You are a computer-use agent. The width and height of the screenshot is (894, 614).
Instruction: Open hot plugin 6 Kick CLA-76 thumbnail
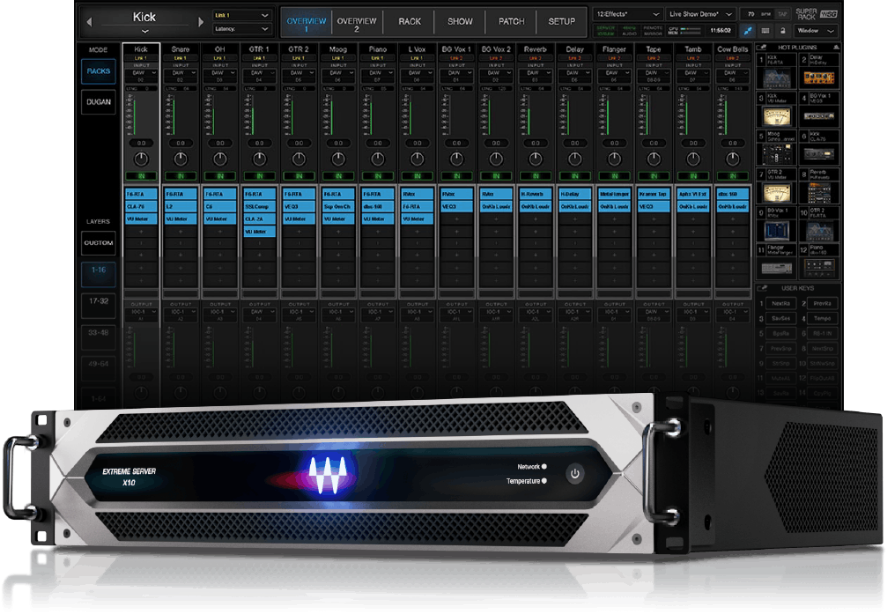click(819, 154)
